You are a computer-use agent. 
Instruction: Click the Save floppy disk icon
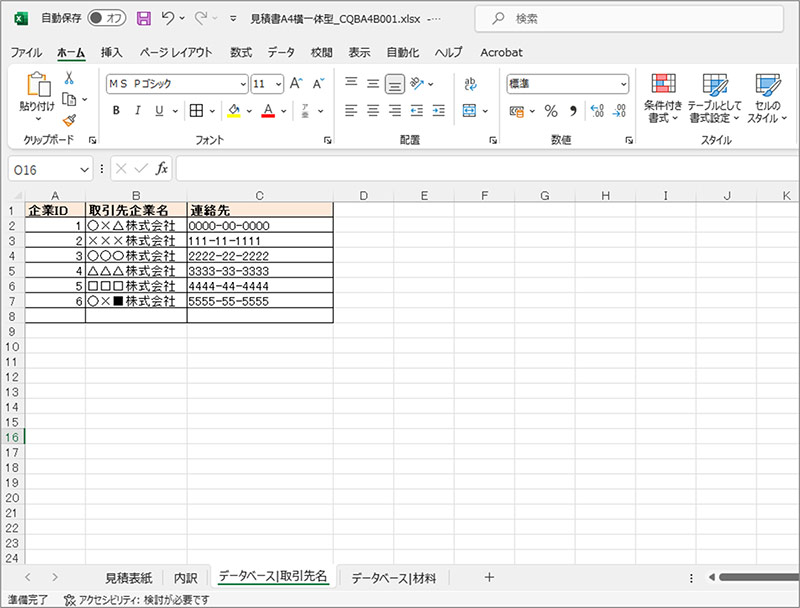[x=144, y=19]
